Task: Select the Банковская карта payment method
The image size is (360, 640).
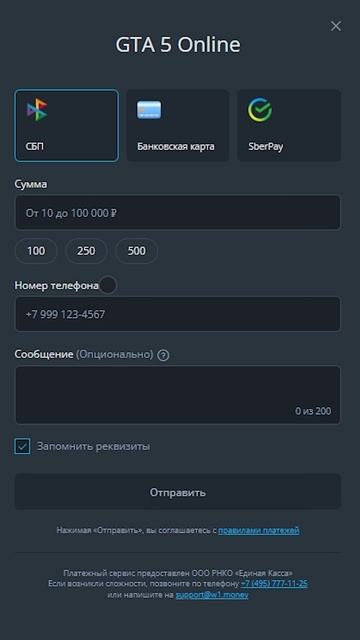Action: coord(178,126)
